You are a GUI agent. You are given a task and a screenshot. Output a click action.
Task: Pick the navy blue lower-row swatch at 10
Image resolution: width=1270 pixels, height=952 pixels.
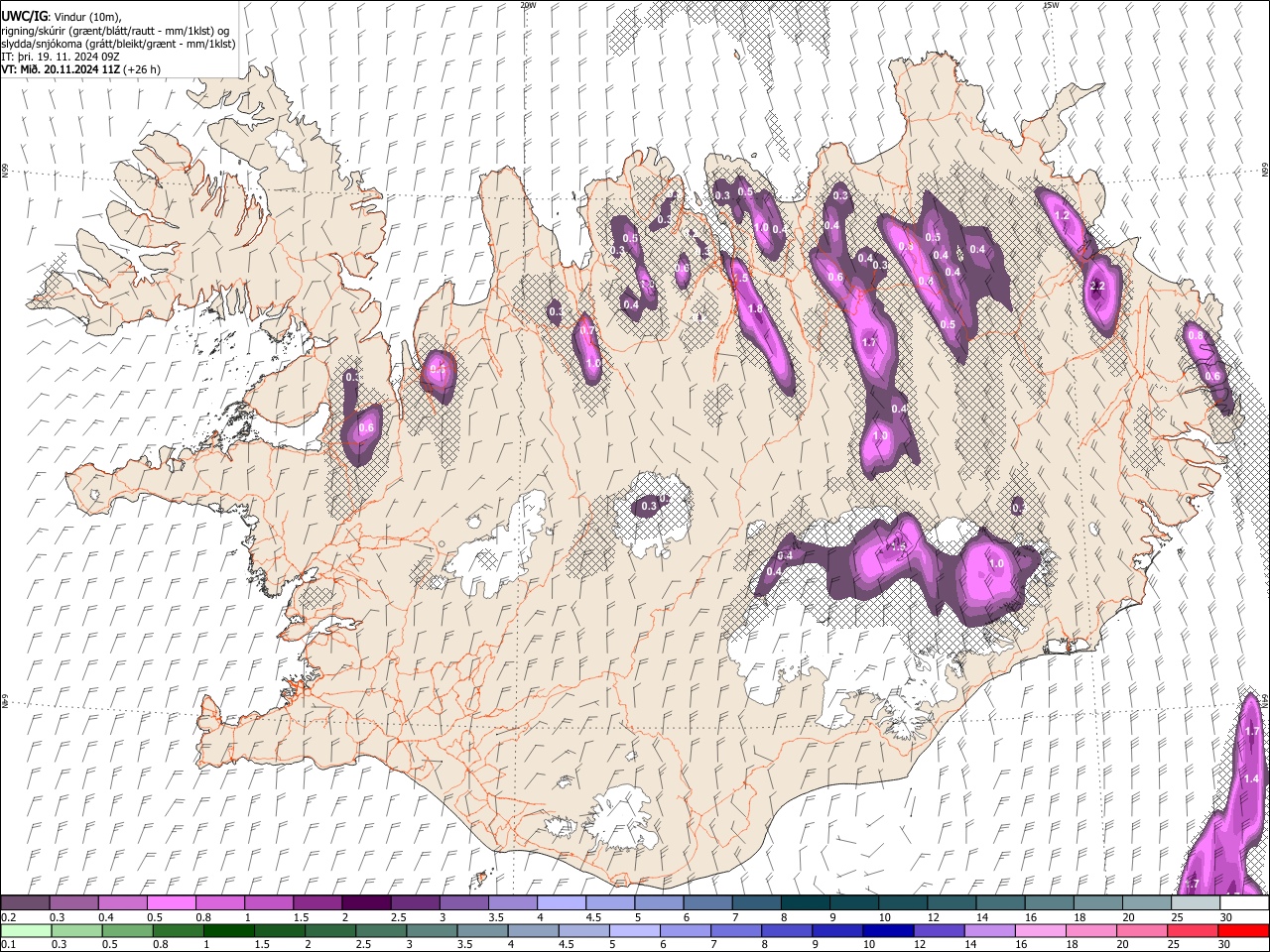[888, 930]
